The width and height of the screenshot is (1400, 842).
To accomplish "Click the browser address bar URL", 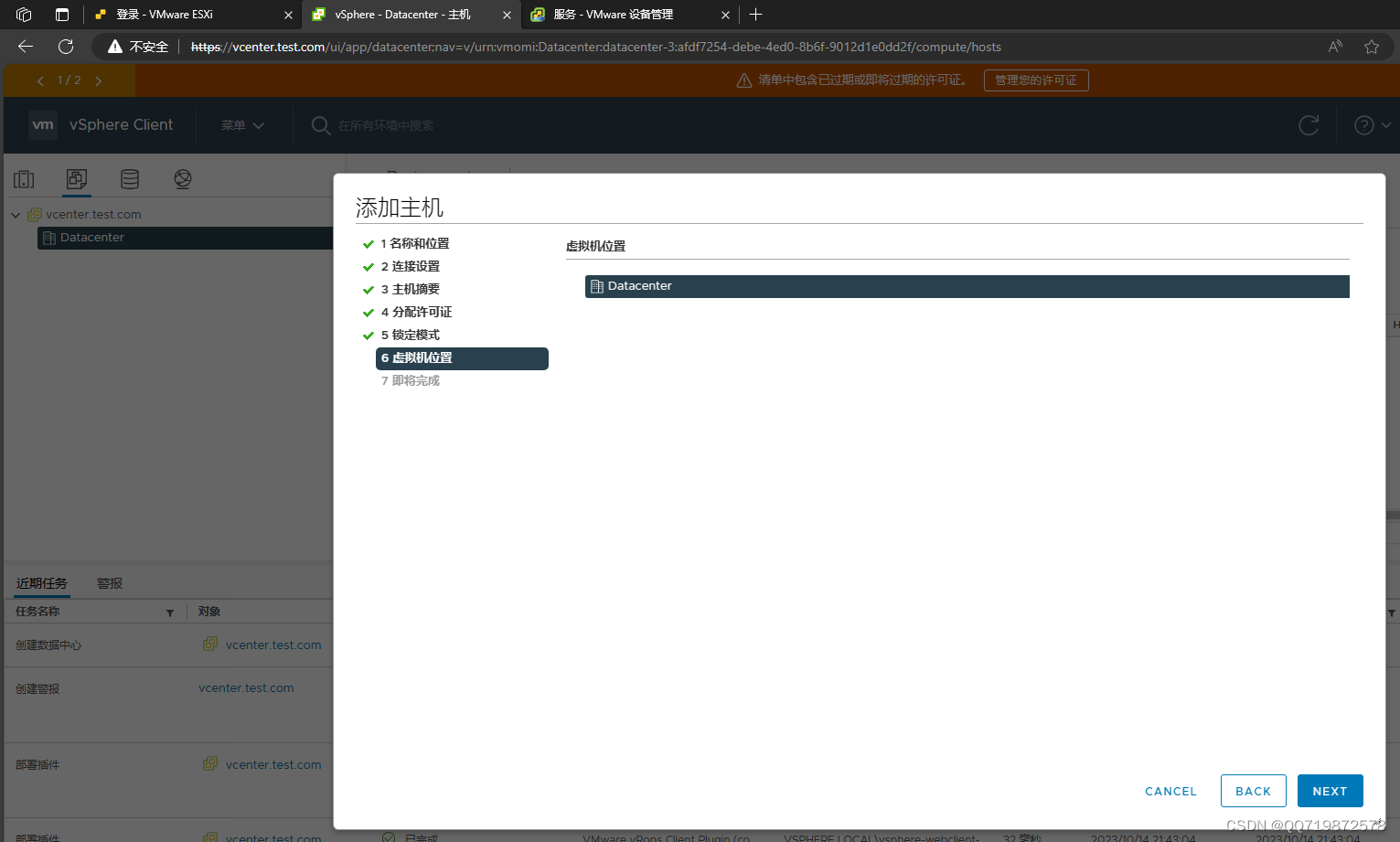I will [595, 47].
